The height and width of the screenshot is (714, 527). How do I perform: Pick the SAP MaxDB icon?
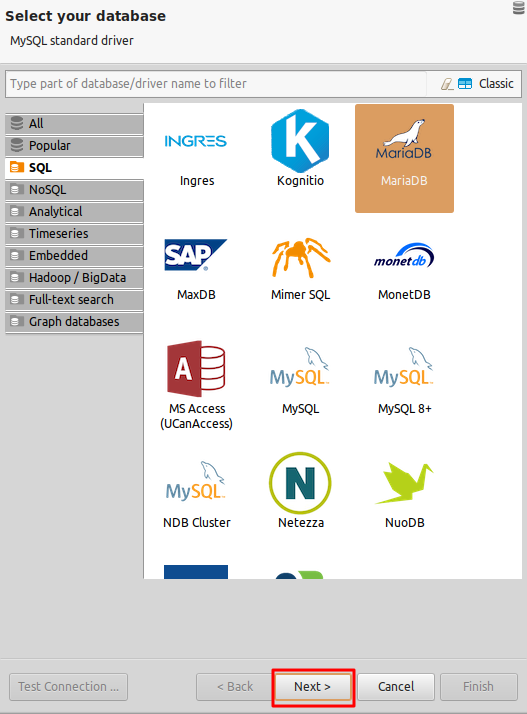point(196,255)
